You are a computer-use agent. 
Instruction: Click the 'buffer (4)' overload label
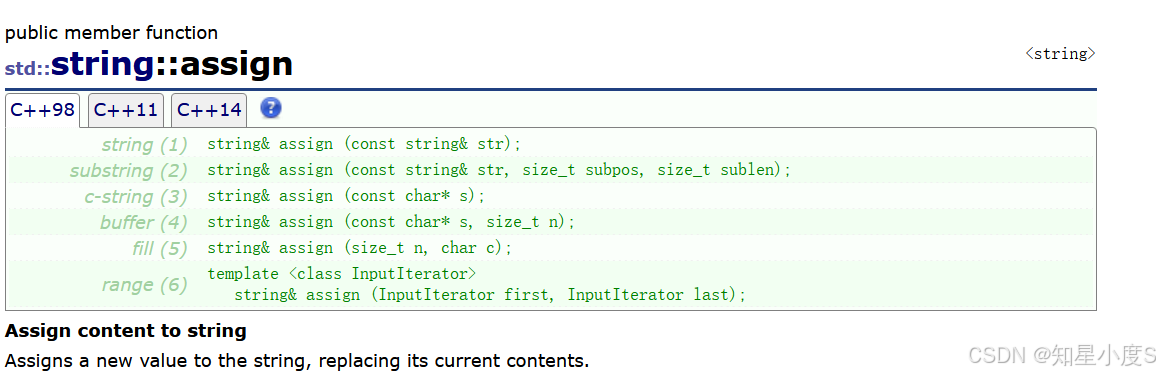pyautogui.click(x=144, y=223)
